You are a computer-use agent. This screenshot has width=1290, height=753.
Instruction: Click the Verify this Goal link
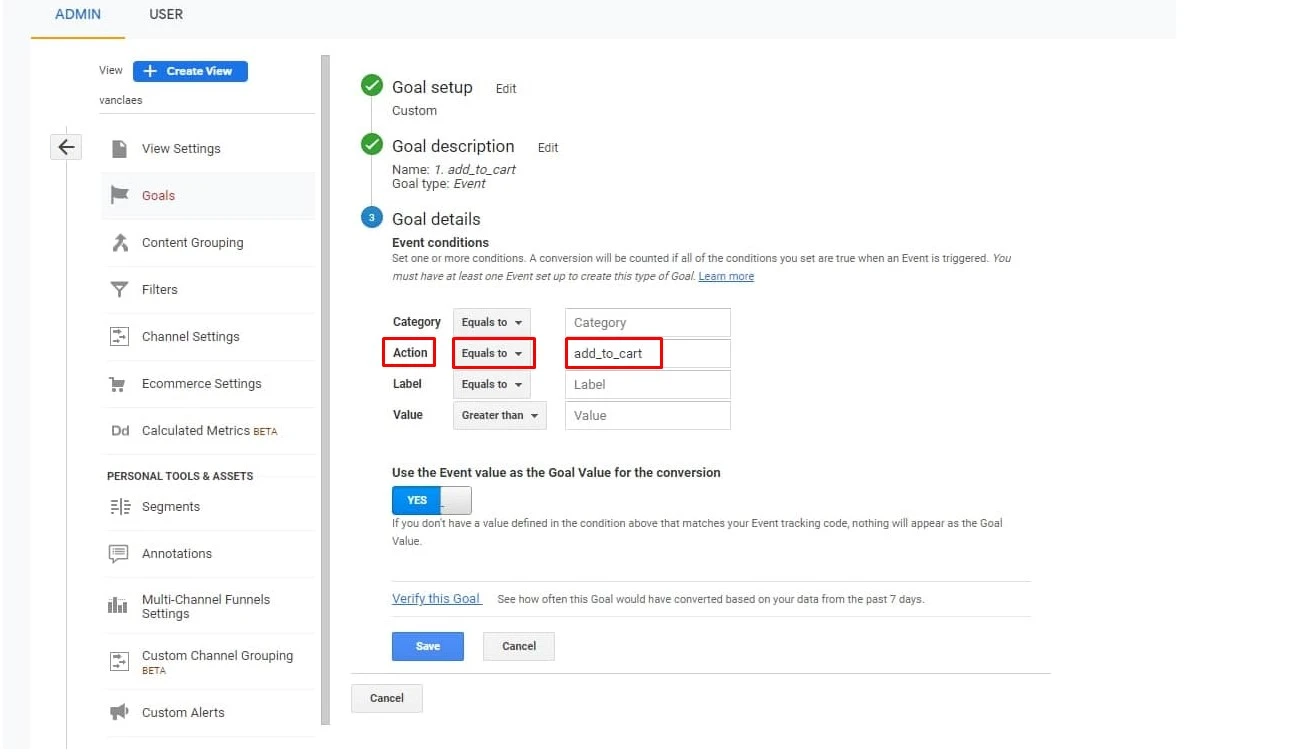pyautogui.click(x=436, y=598)
